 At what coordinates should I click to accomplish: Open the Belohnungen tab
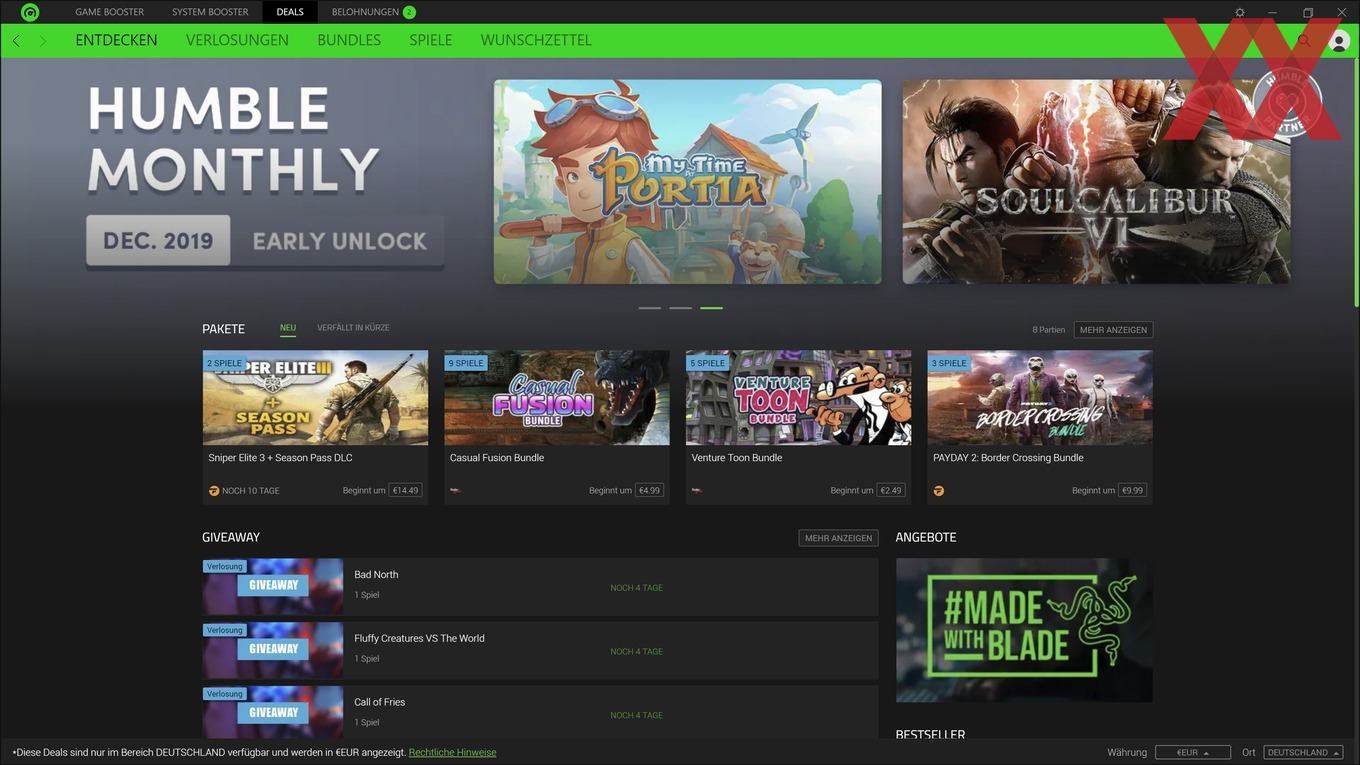pos(365,12)
